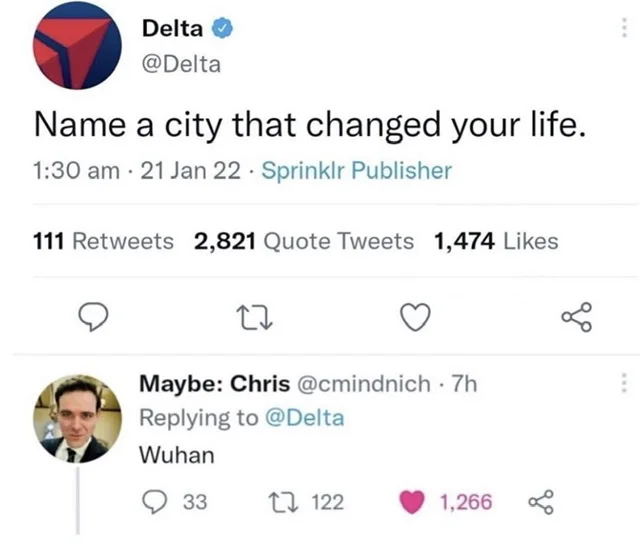Open the more options menu on Chris's reply
The width and height of the screenshot is (640, 547).
(x=624, y=383)
